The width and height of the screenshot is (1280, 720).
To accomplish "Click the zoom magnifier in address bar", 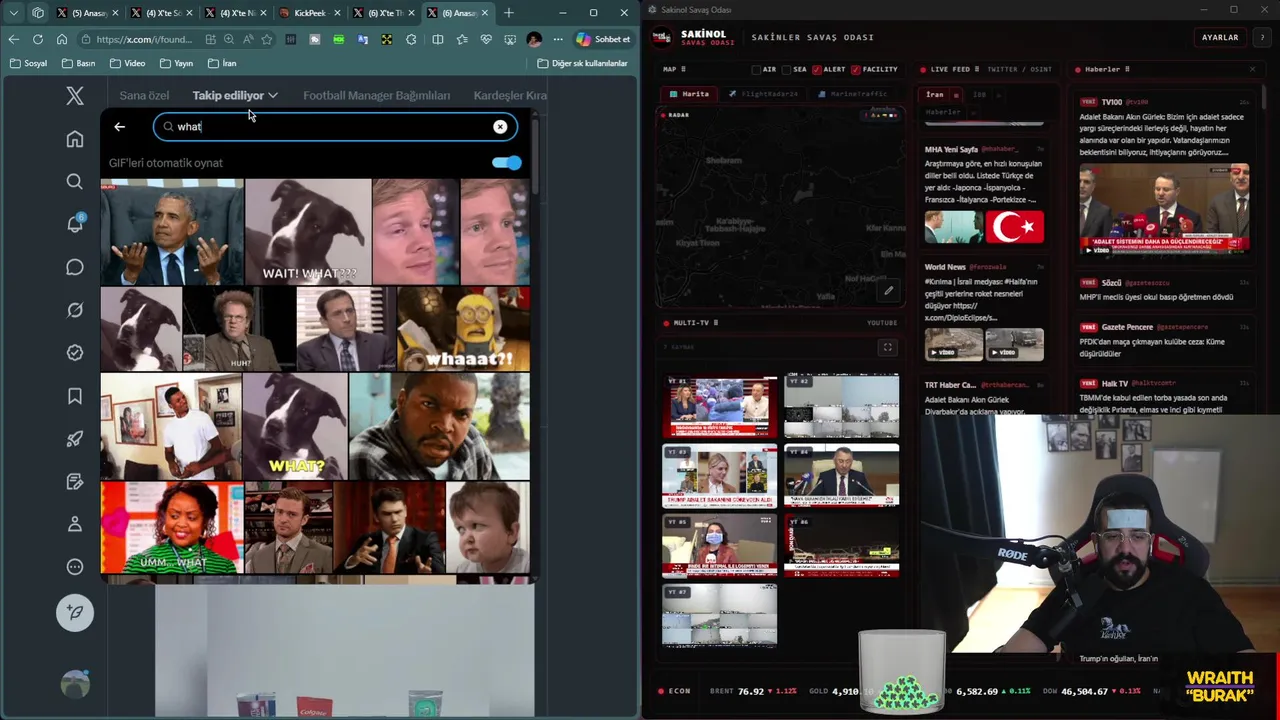I will point(229,39).
